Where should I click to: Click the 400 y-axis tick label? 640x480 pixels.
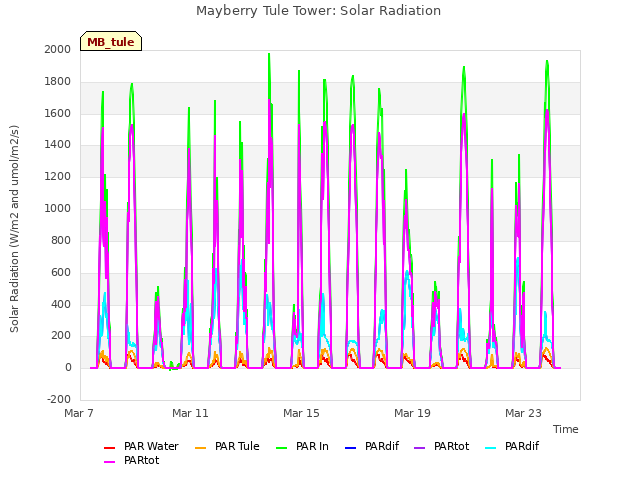pos(61,304)
